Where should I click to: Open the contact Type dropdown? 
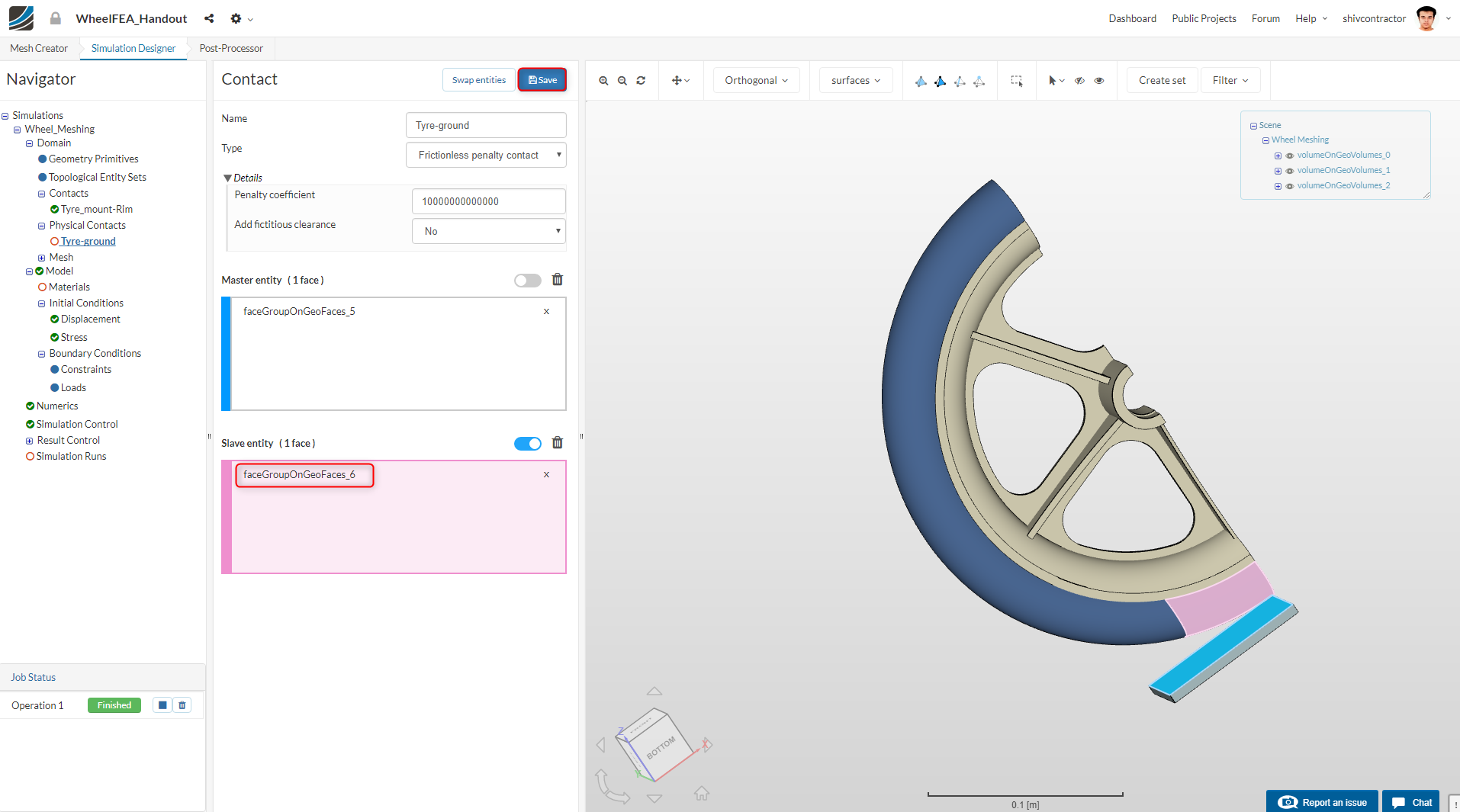pyautogui.click(x=486, y=155)
